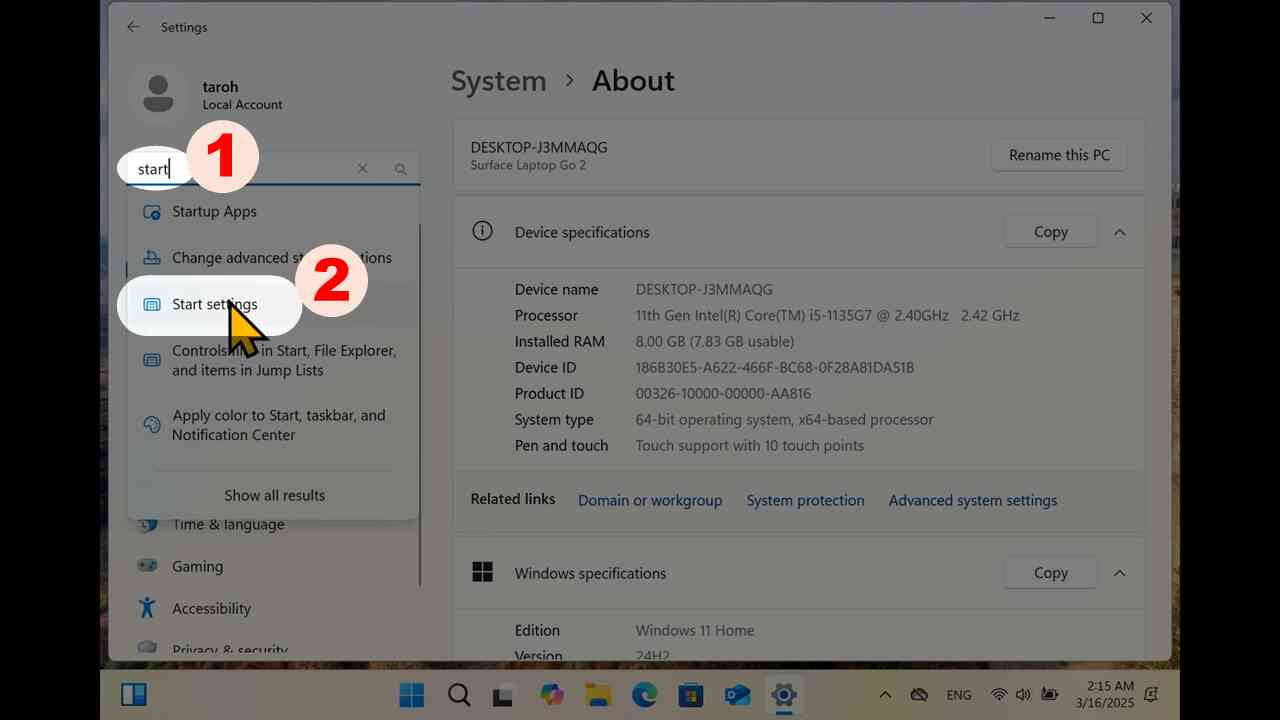Click the Accessibility sidebar icon
Viewport: 1280px width, 720px height.
click(148, 608)
